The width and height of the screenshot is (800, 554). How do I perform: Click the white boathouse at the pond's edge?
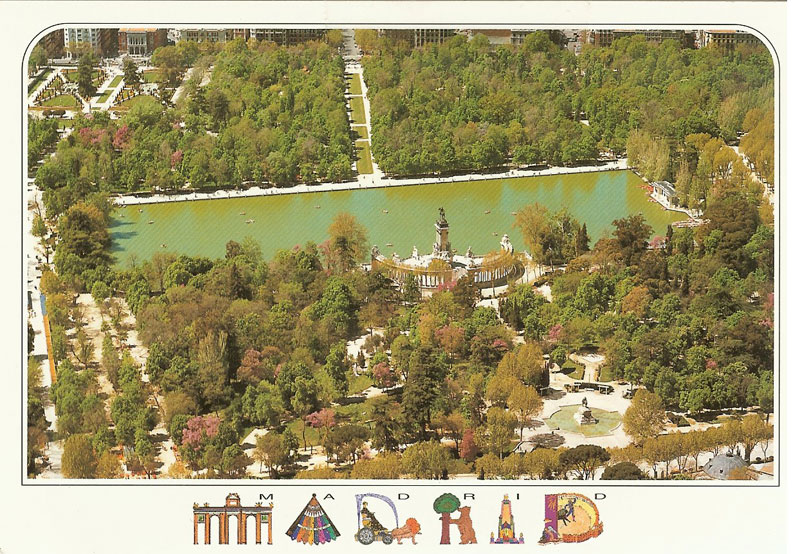tap(664, 193)
